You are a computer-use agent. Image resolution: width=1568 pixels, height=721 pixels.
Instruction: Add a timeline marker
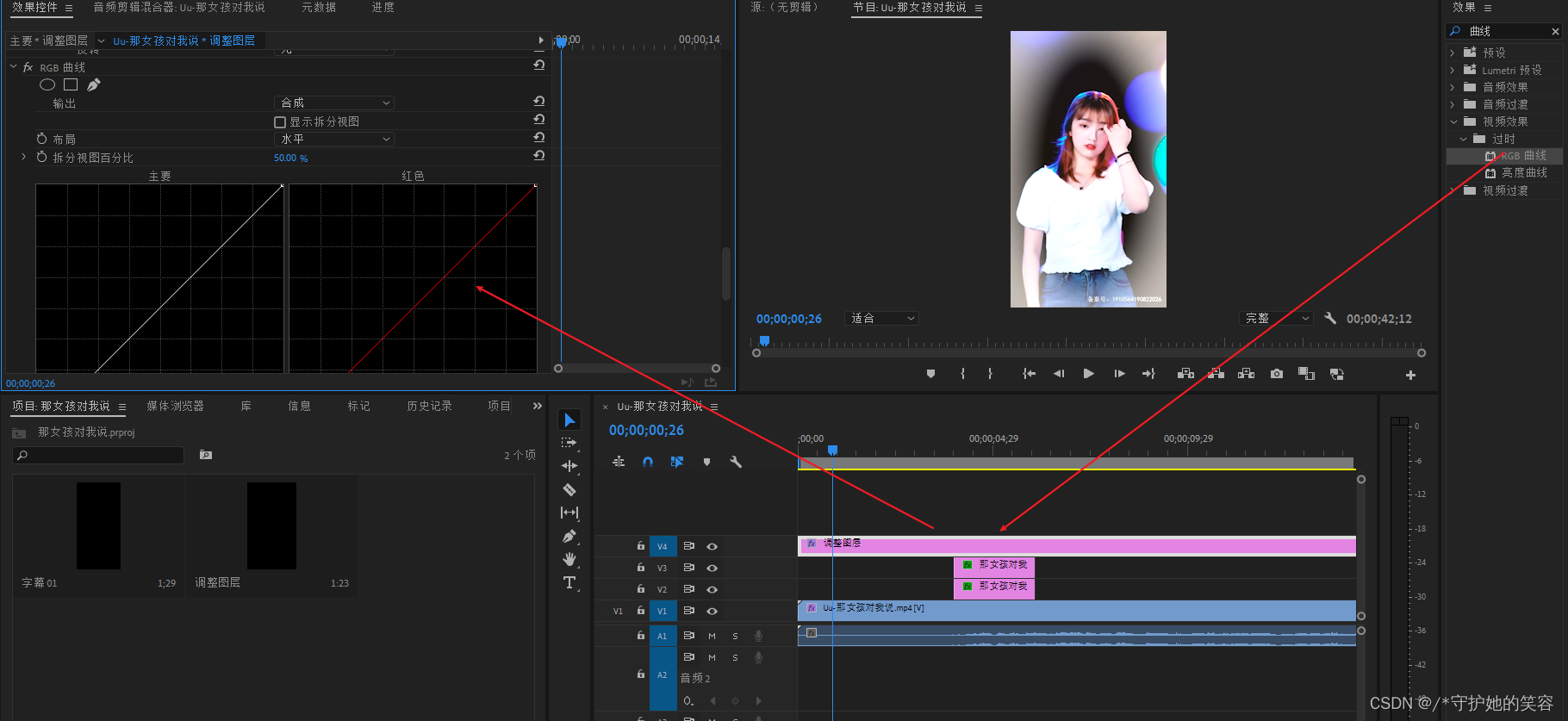706,462
